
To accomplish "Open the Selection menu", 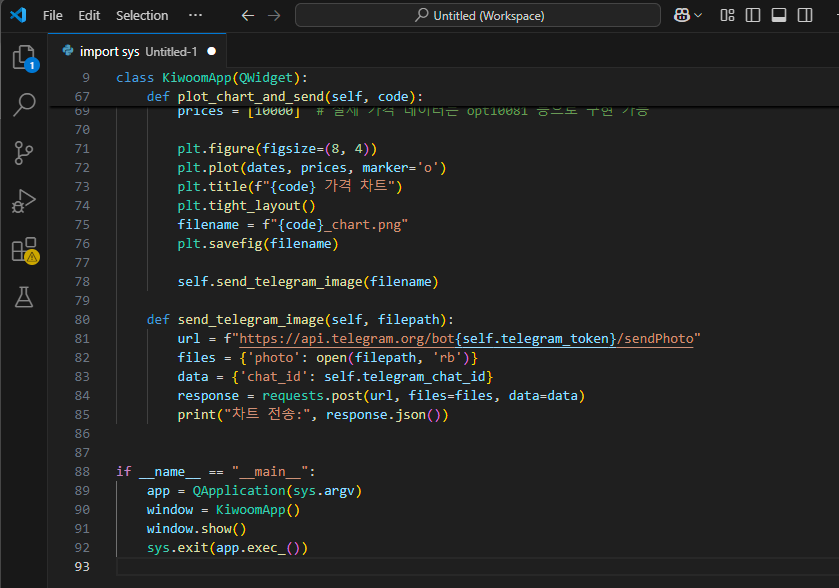I will point(142,16).
